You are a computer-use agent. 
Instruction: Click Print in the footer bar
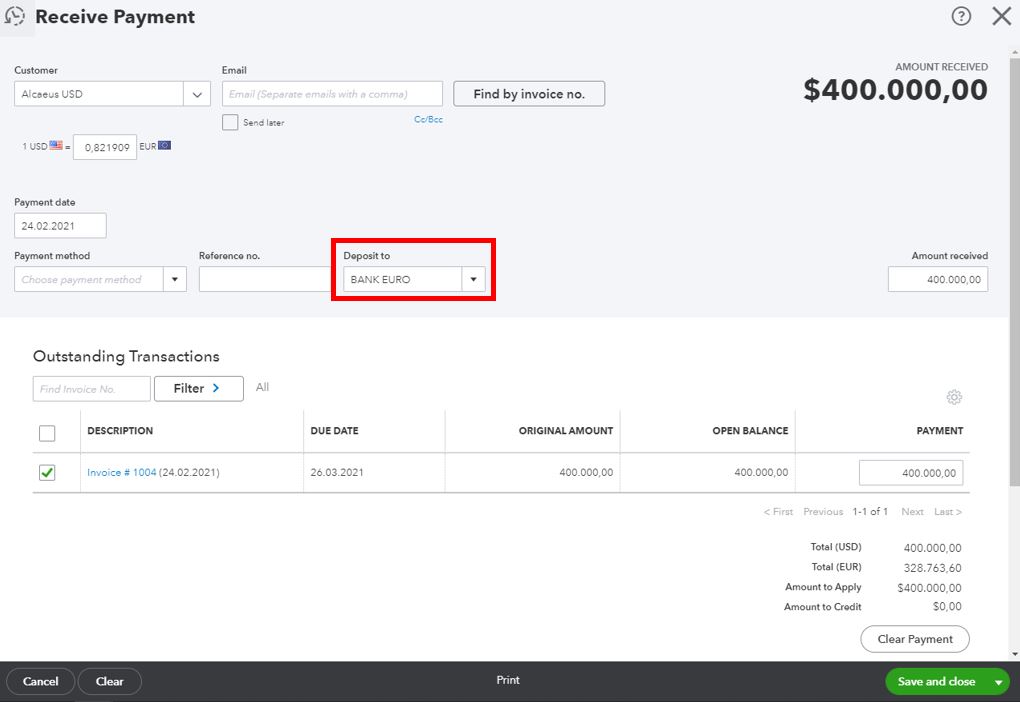(508, 680)
